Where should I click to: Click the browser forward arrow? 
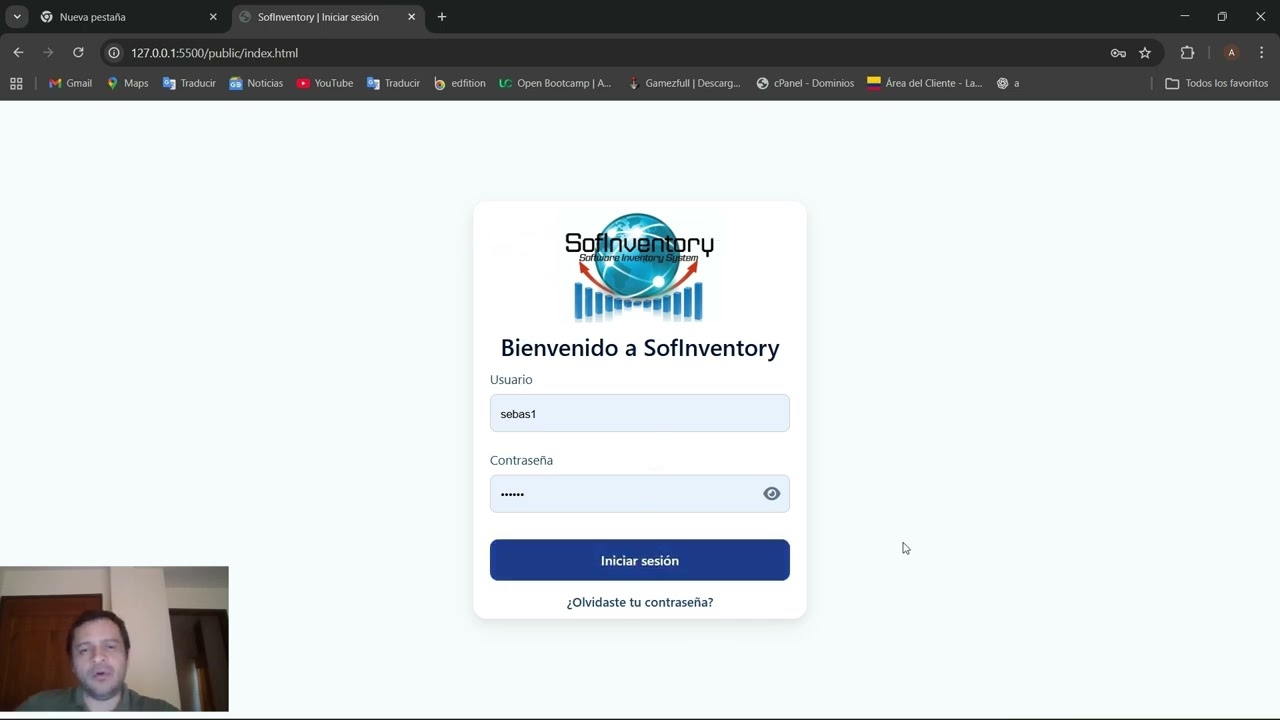48,53
